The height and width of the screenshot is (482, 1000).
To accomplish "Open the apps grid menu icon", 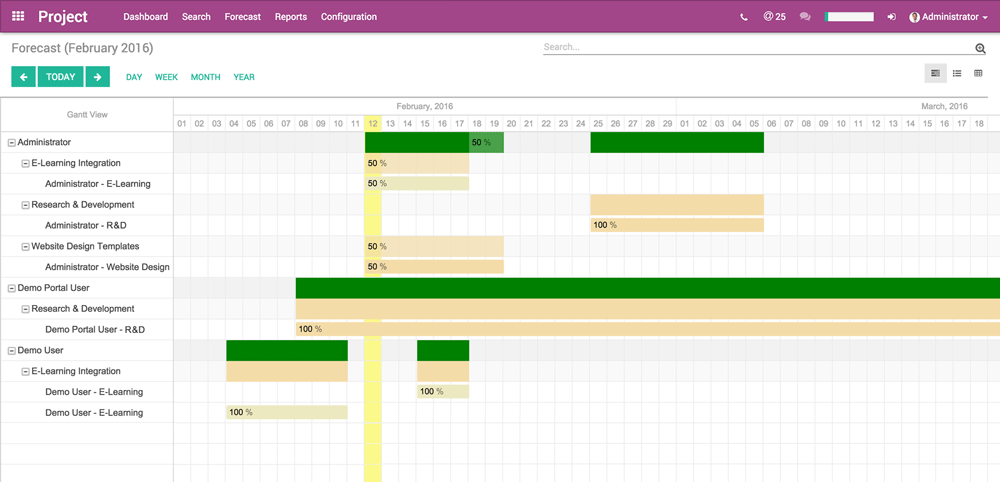I will [18, 17].
